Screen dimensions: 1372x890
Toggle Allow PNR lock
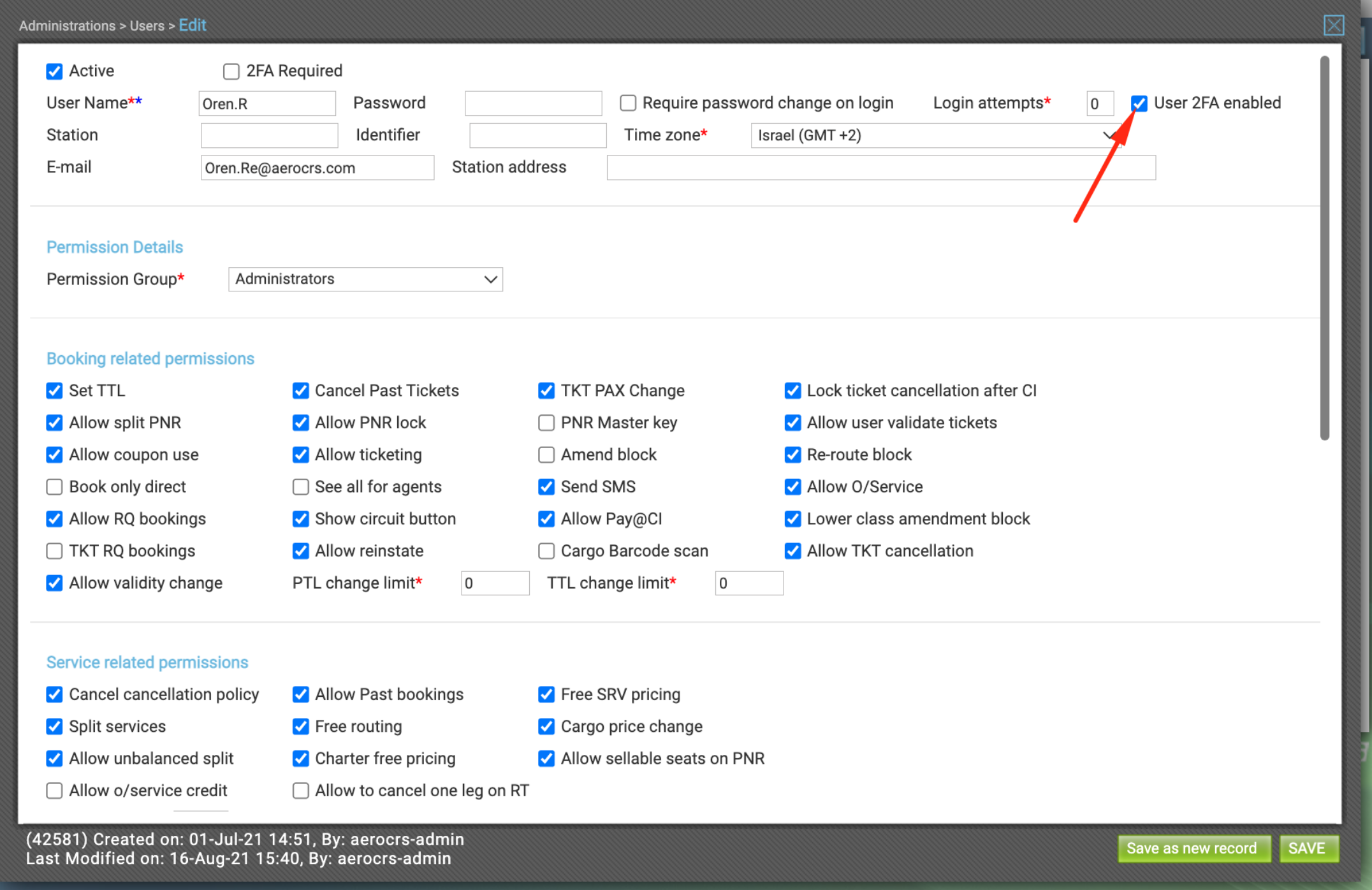click(301, 423)
